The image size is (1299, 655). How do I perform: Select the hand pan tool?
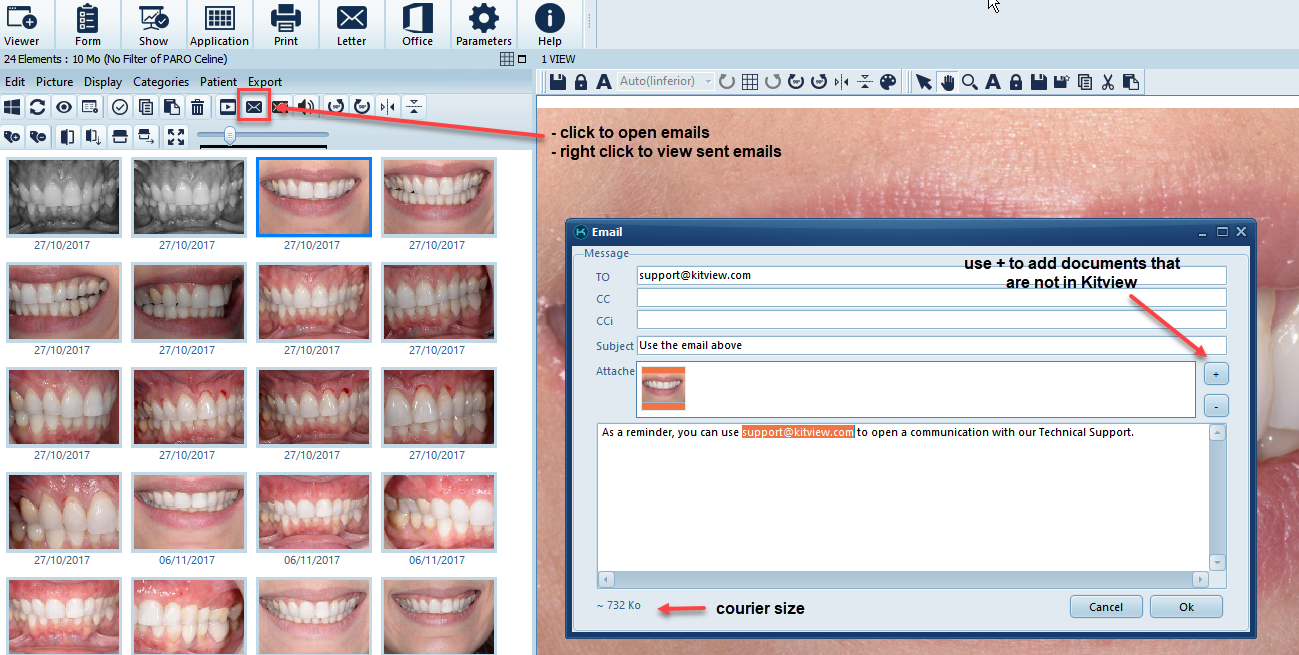pos(946,82)
